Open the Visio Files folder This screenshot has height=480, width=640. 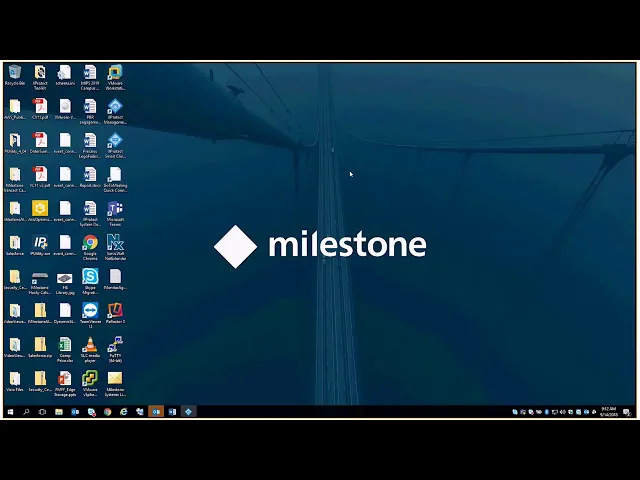click(15, 382)
